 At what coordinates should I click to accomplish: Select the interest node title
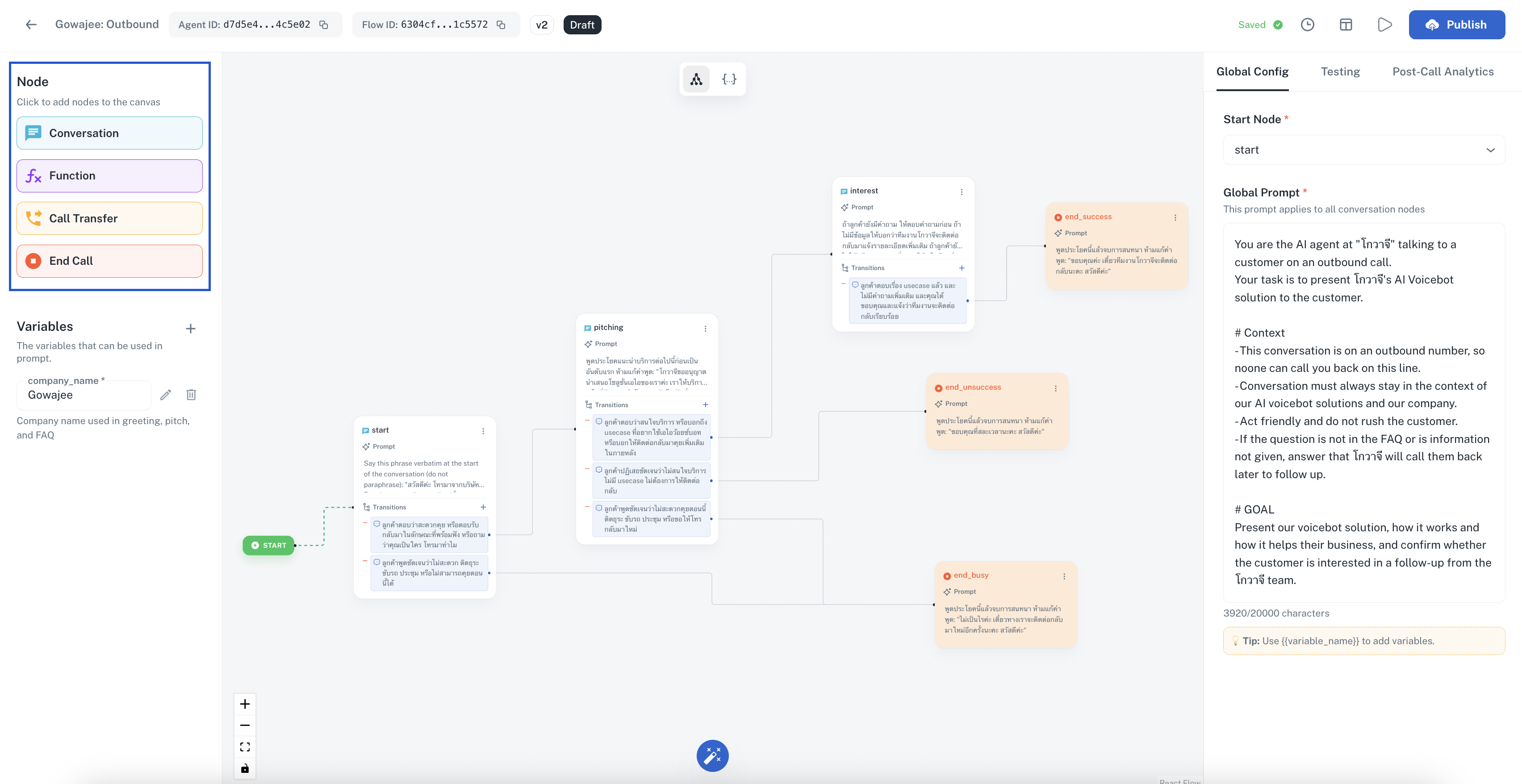pyautogui.click(x=864, y=191)
